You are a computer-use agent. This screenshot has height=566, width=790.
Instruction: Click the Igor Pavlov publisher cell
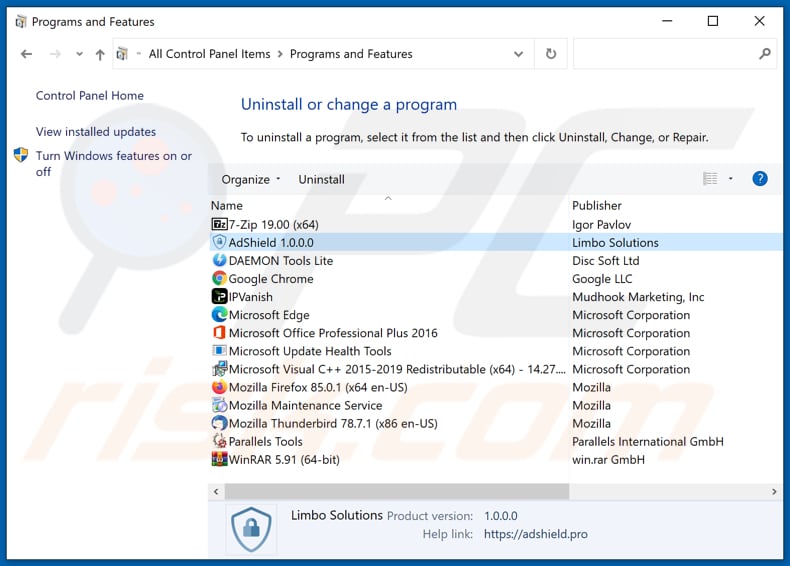tap(601, 224)
